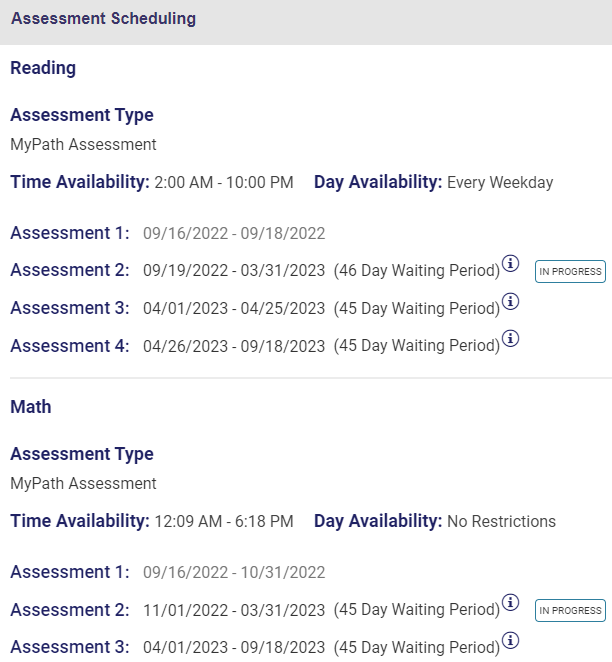This screenshot has height=662, width=612.
Task: Click Reading time availability 2:00 AM - 10:00 PM
Action: point(224,183)
